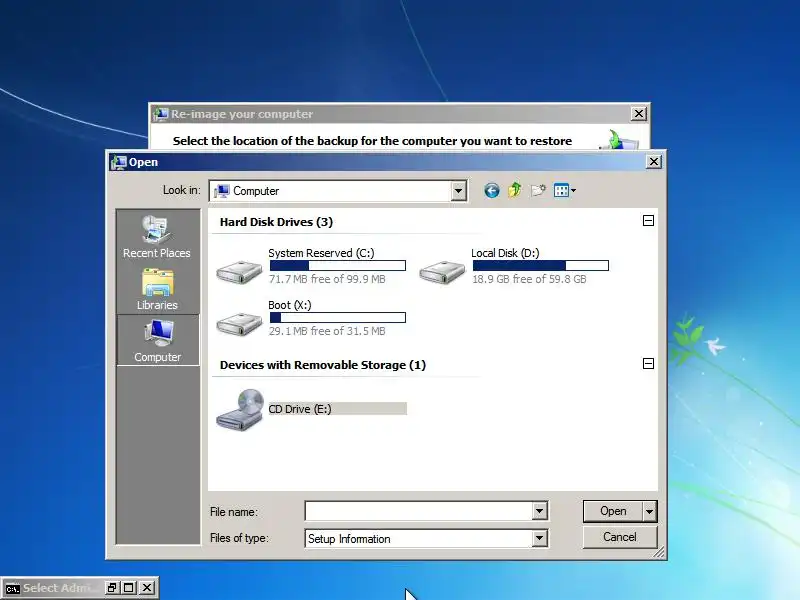Image resolution: width=800 pixels, height=600 pixels.
Task: Click the command prompt icon in the taskbar
Action: point(13,588)
